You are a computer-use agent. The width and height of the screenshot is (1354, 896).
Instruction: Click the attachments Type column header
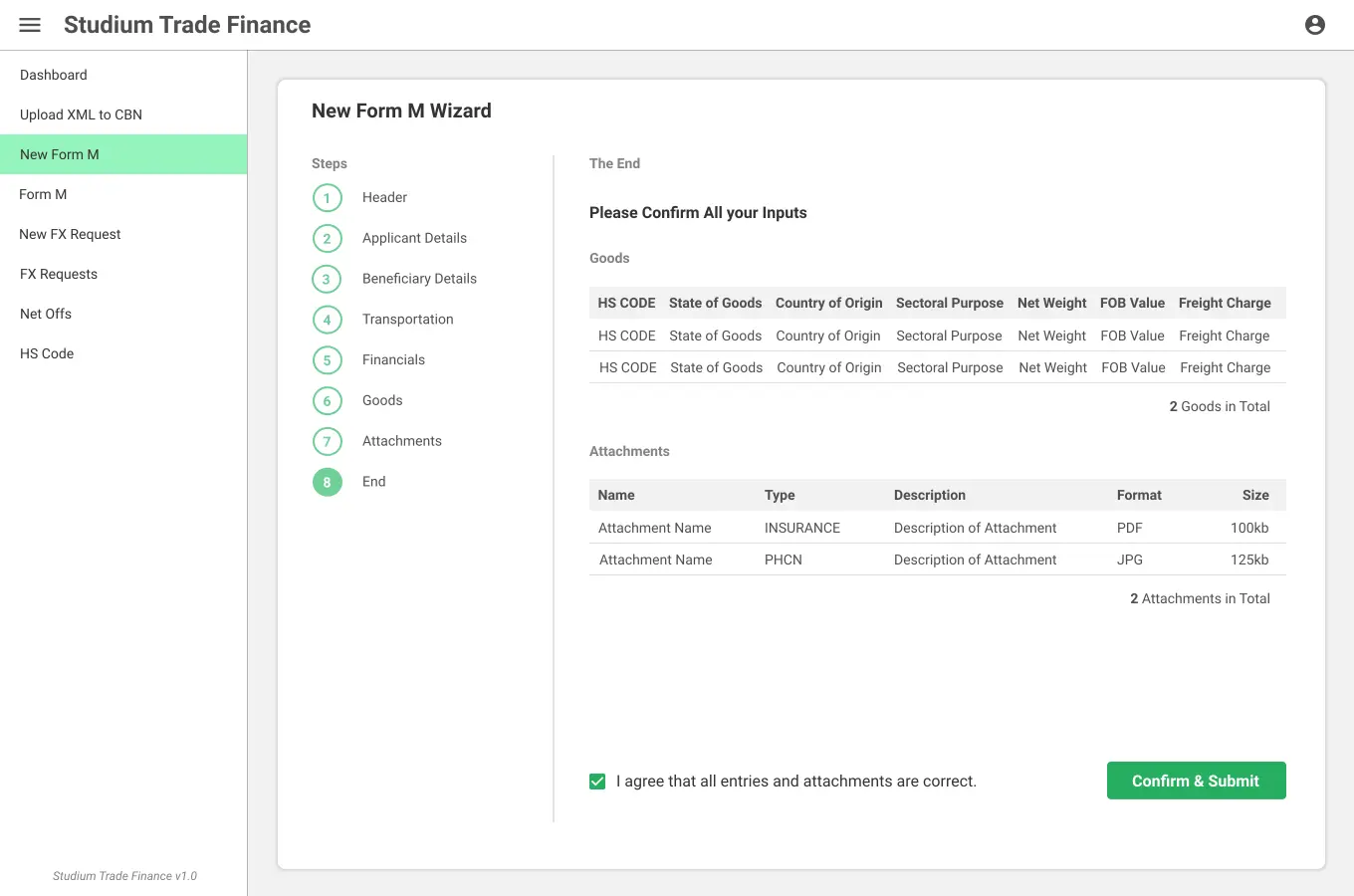780,495
